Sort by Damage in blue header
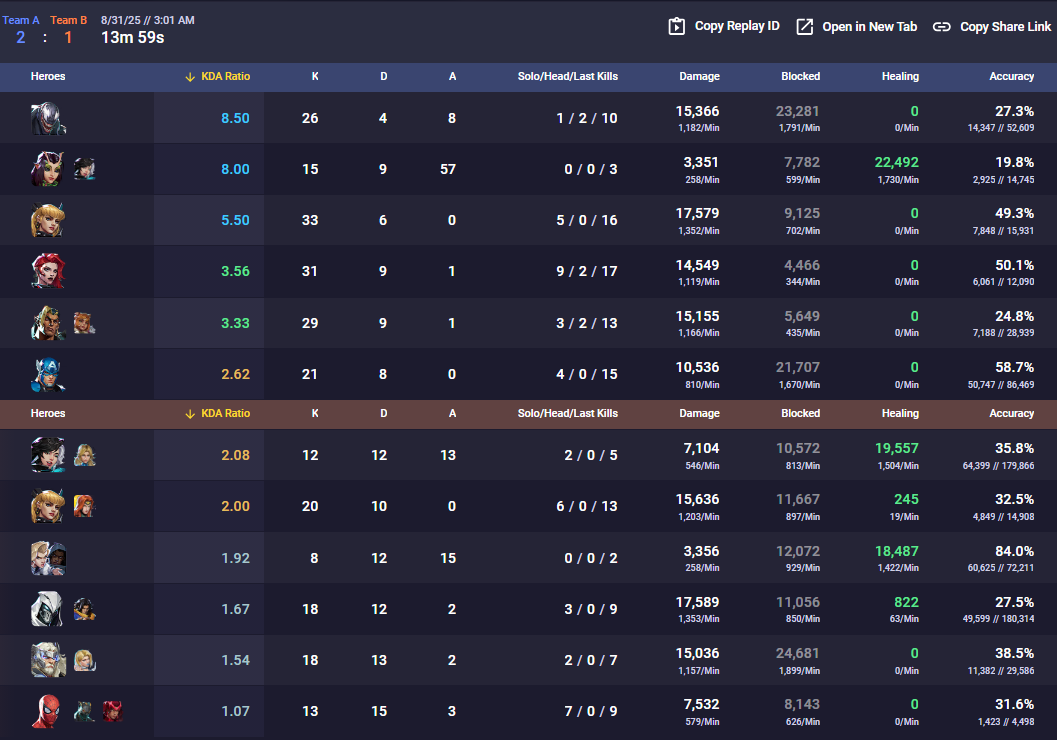1057x740 pixels. click(699, 76)
